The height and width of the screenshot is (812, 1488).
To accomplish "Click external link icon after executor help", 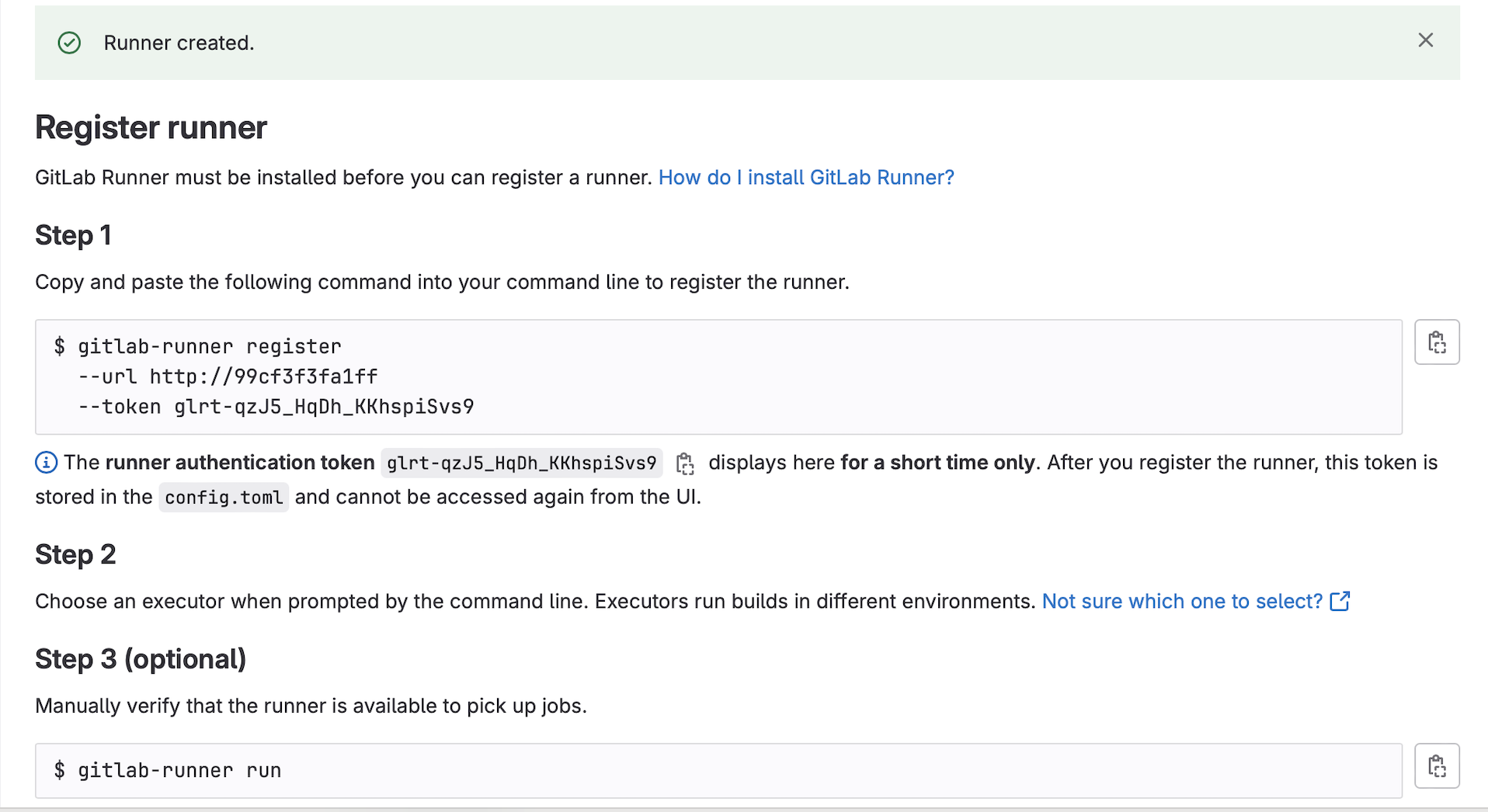I will [1340, 602].
